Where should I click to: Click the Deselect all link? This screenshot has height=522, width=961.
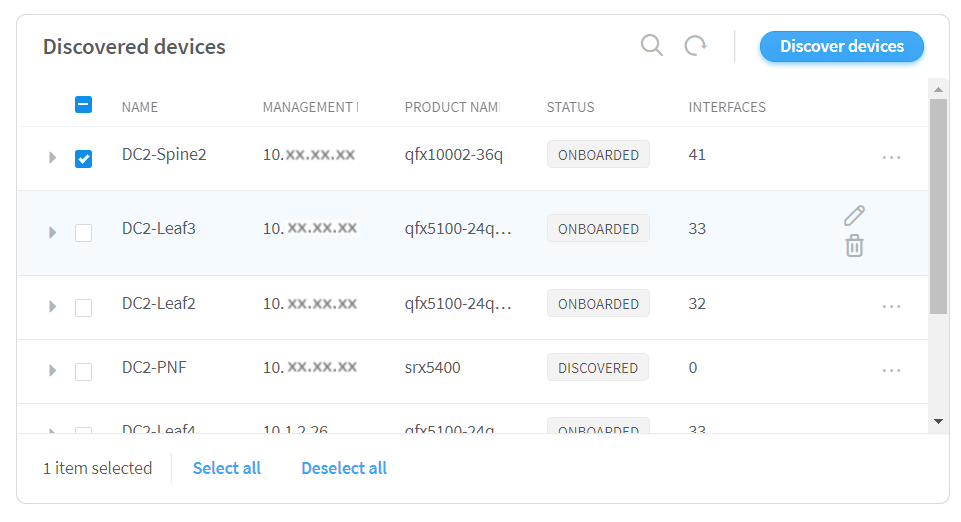coord(344,468)
